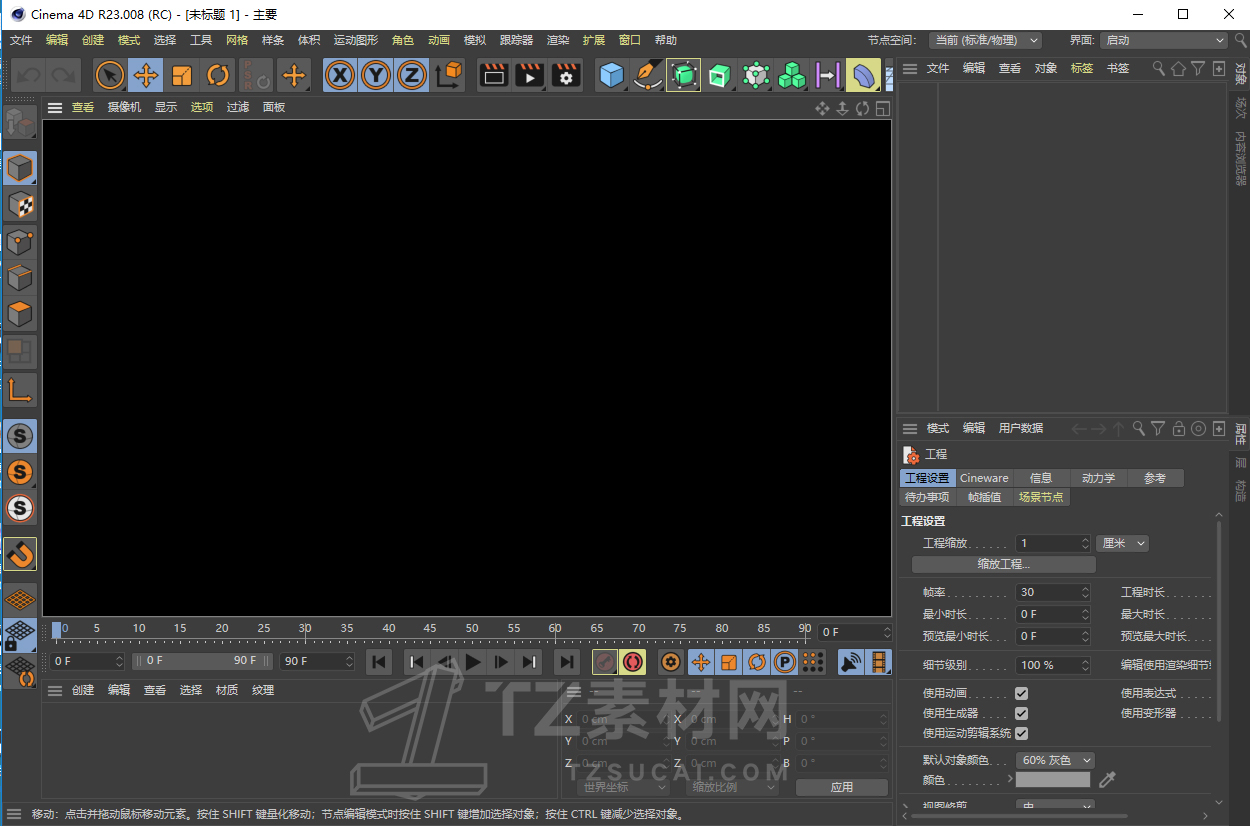Adjust the 细节级别 stepper arrows

(x=1085, y=665)
